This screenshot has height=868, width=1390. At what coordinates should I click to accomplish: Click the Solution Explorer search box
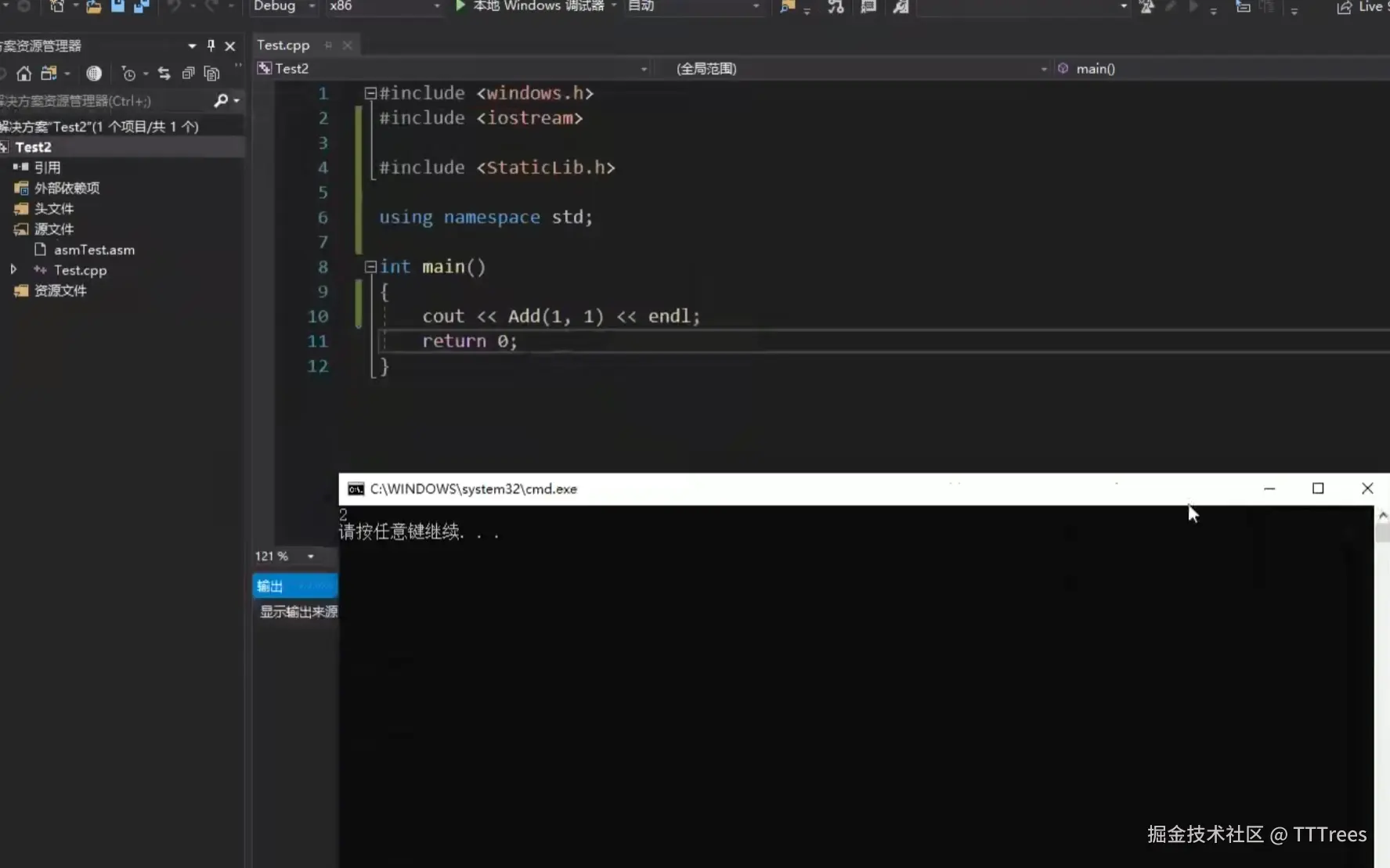105,100
